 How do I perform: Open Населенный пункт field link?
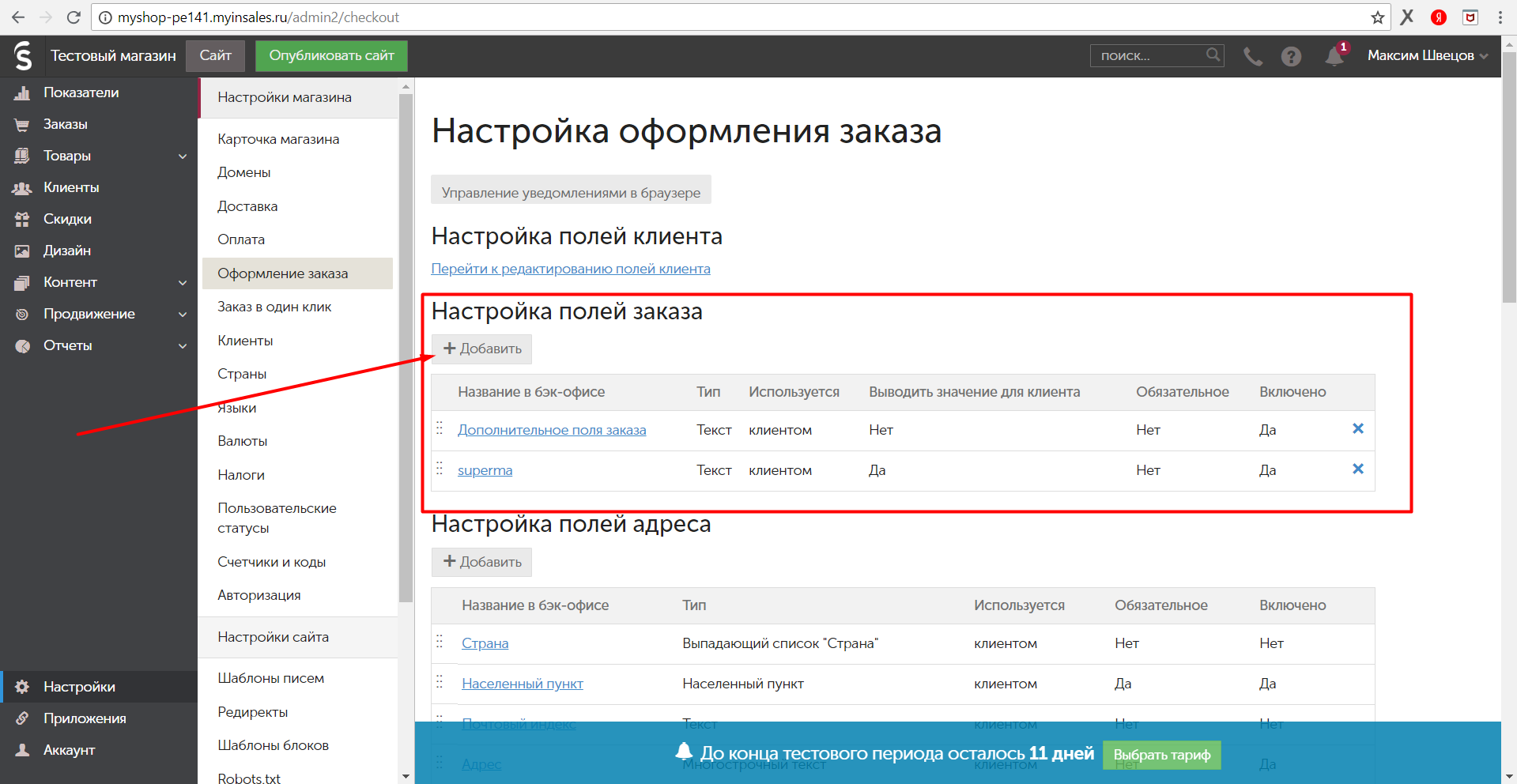523,684
